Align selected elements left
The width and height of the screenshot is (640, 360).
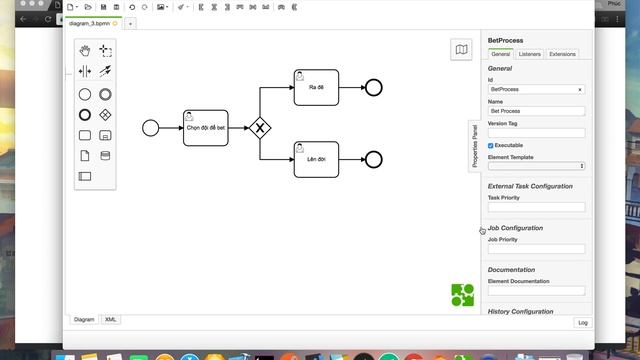201,7
